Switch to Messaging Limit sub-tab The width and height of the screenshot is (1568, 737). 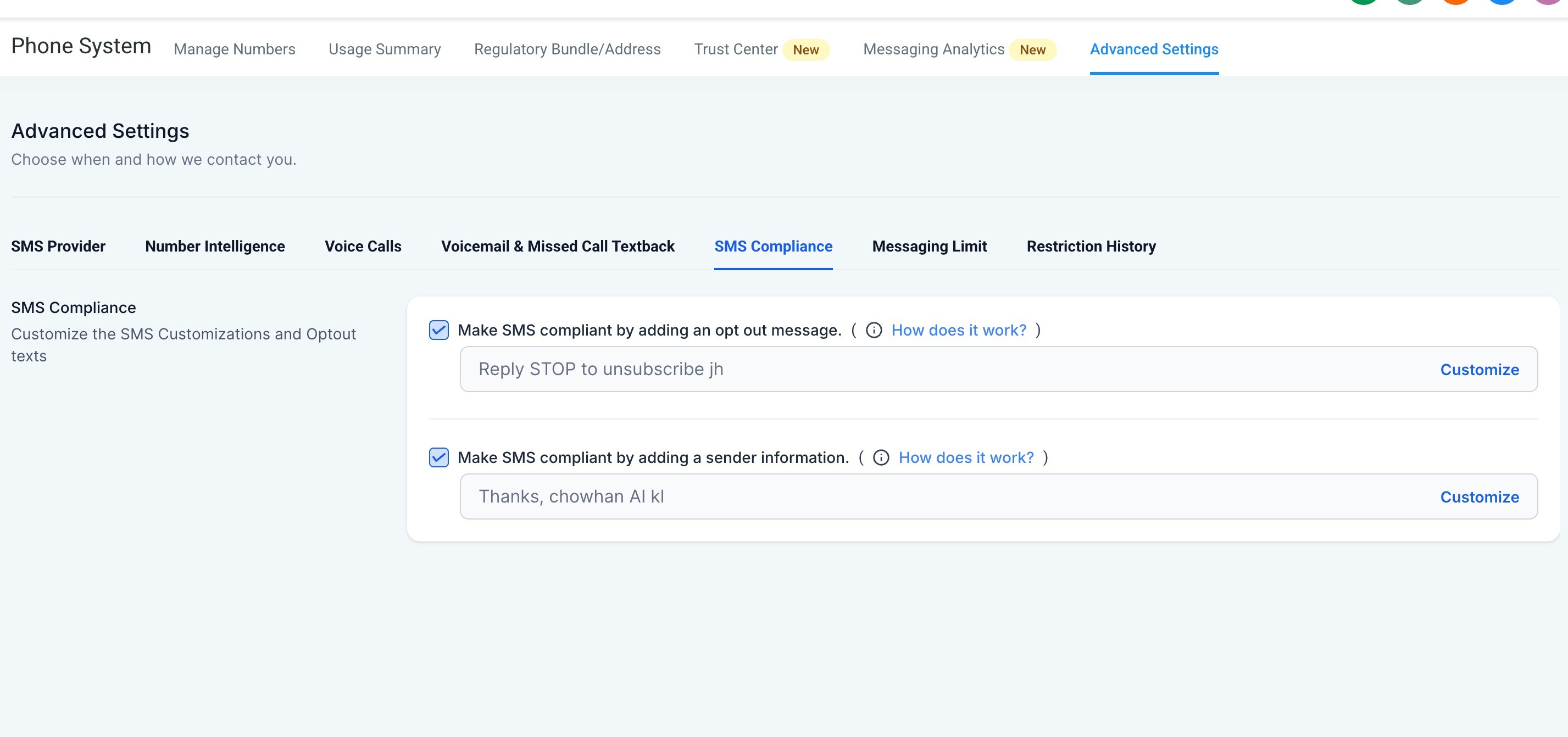(929, 246)
